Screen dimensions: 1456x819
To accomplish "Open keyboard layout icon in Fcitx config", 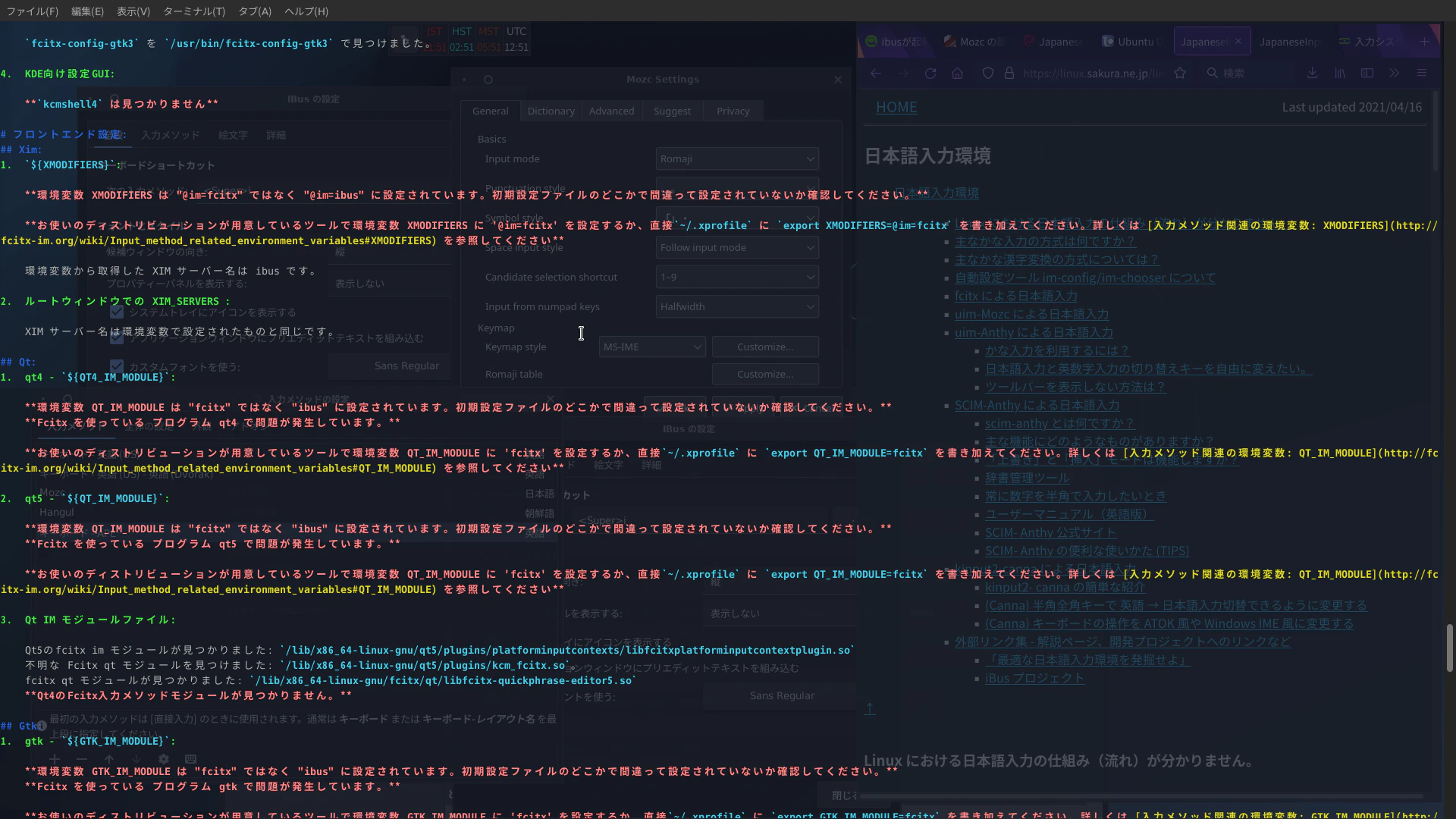I will (191, 758).
